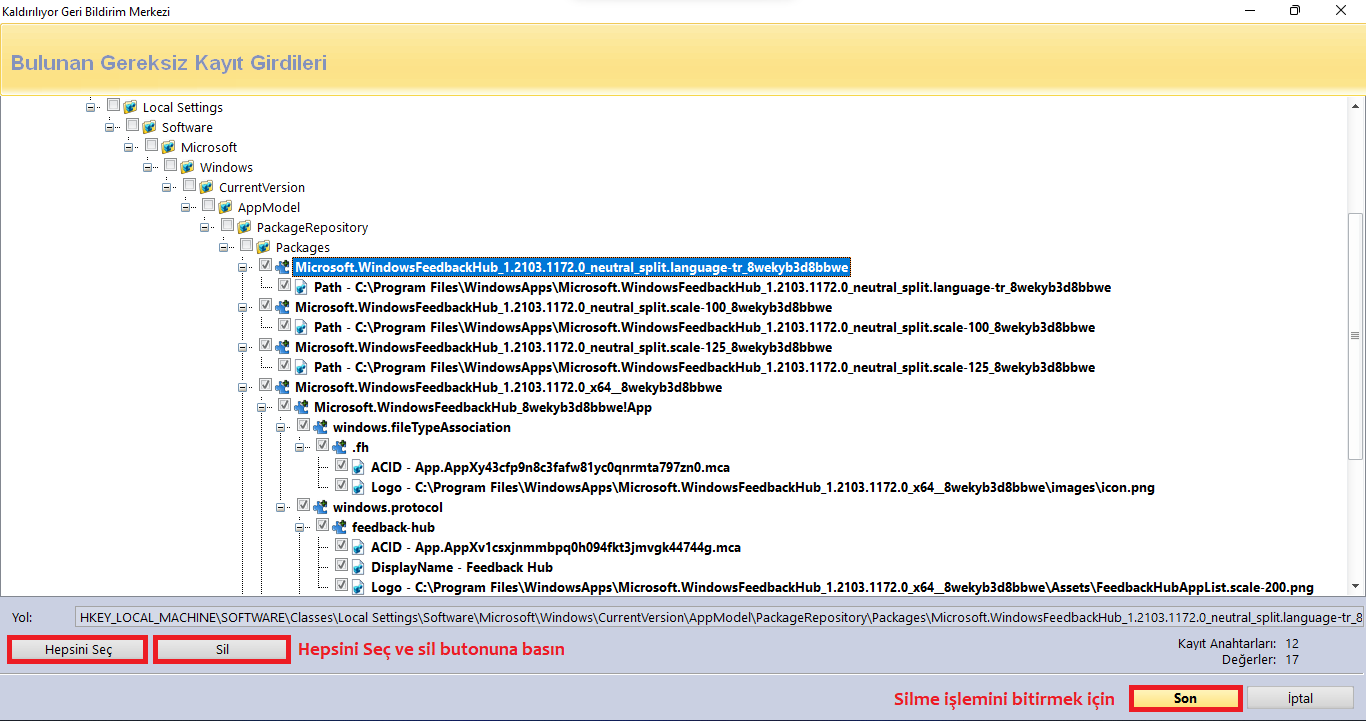Click the value icon of the scale-125 Path row
Image resolution: width=1366 pixels, height=721 pixels.
click(302, 367)
